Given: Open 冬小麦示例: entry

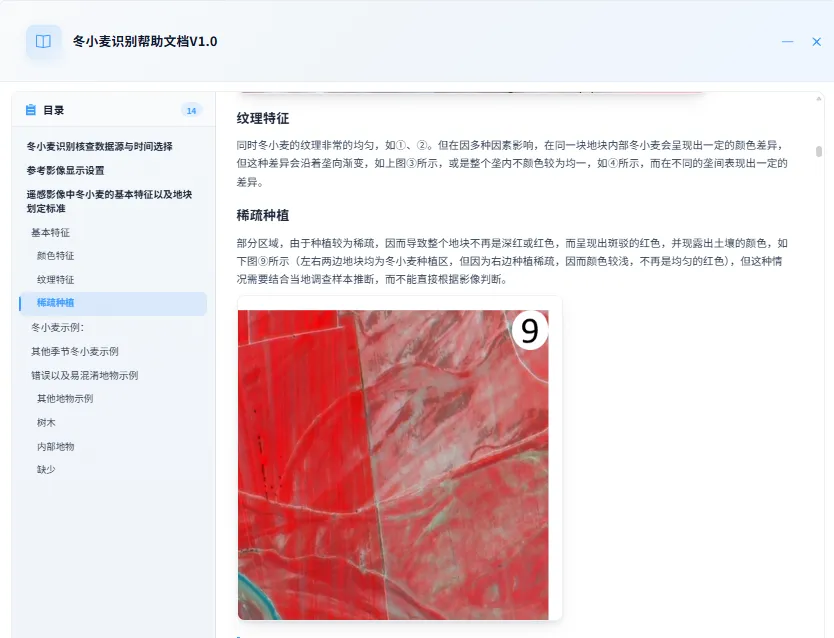Looking at the screenshot, I should click(x=57, y=328).
